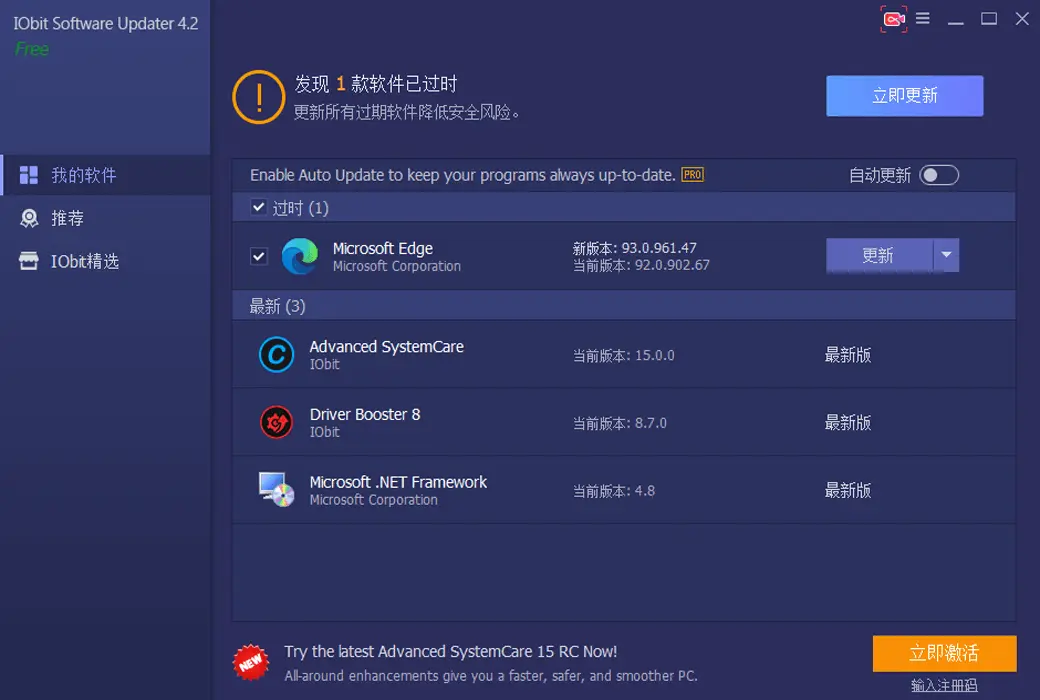This screenshot has height=700, width=1040.
Task: Open the hamburger menu in title bar
Action: pyautogui.click(x=923, y=19)
